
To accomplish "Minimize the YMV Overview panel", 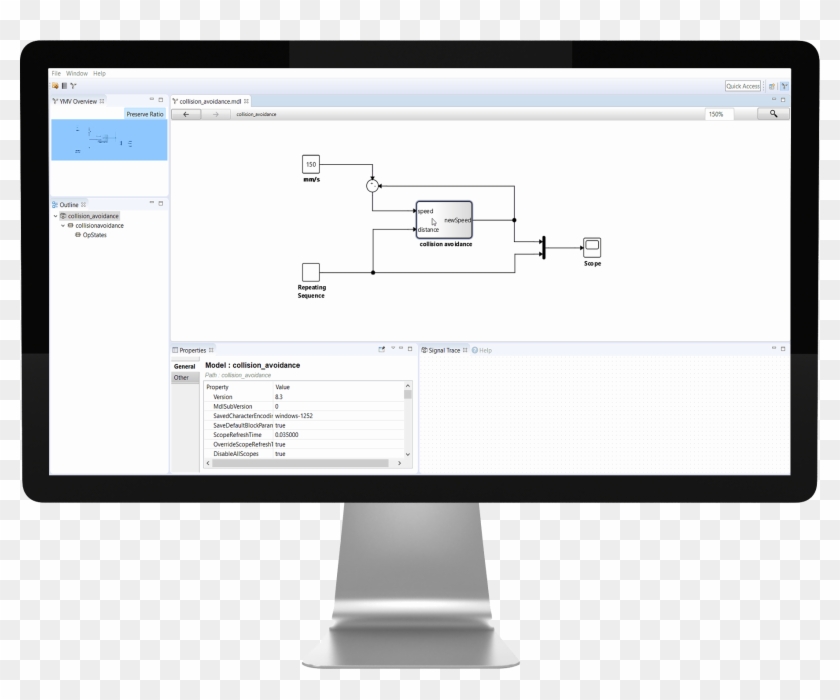I will coord(151,100).
